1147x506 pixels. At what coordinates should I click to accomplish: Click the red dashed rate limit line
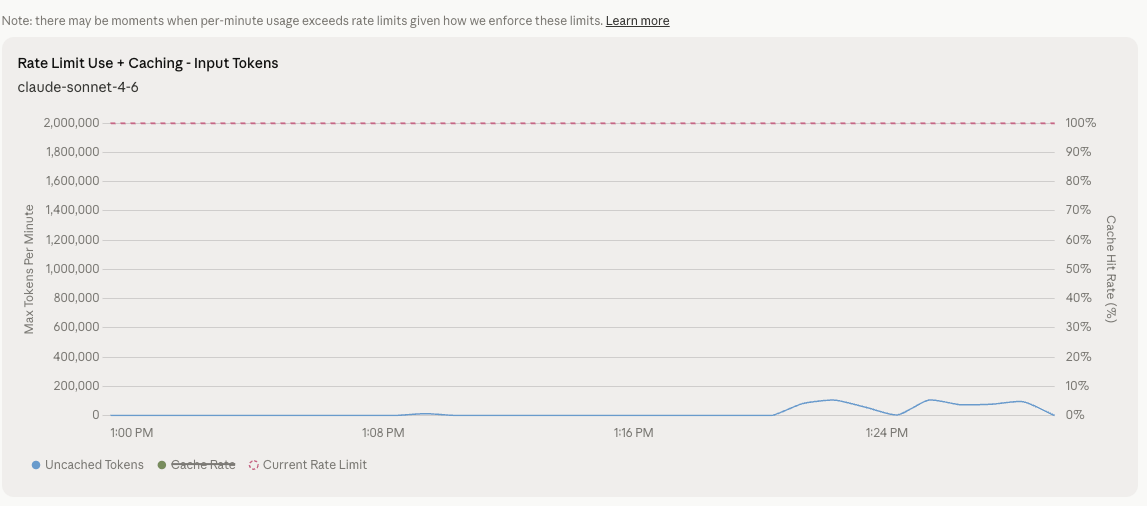click(x=580, y=123)
